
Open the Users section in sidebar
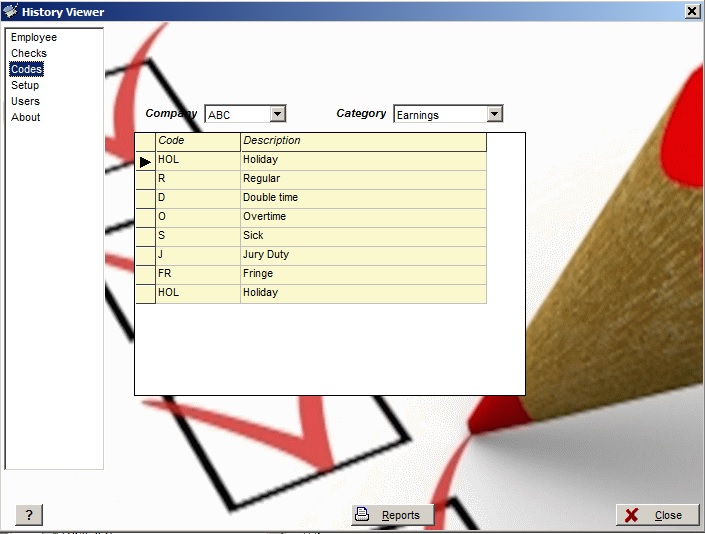point(25,101)
